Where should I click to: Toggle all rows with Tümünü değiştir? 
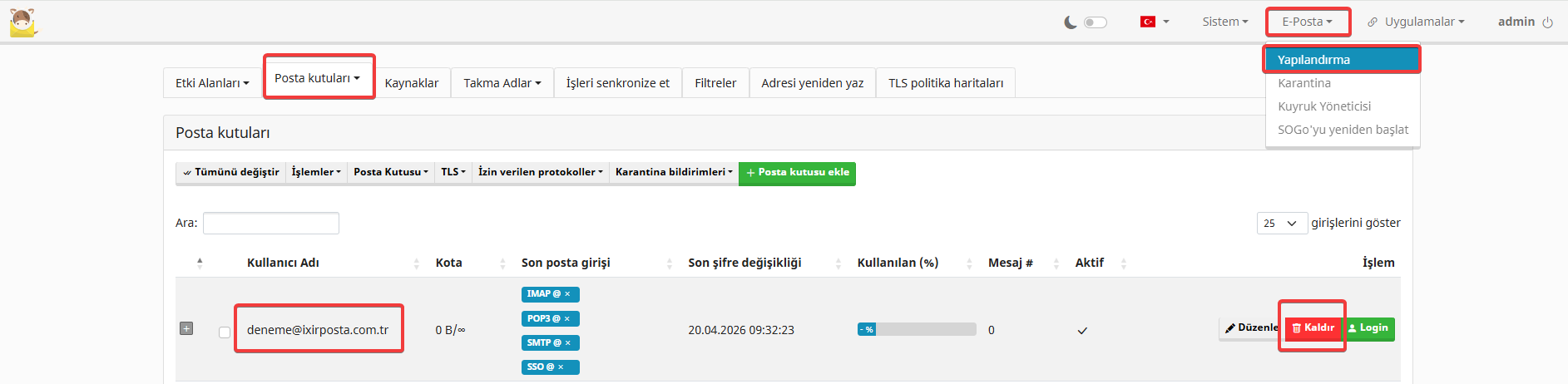(x=231, y=172)
